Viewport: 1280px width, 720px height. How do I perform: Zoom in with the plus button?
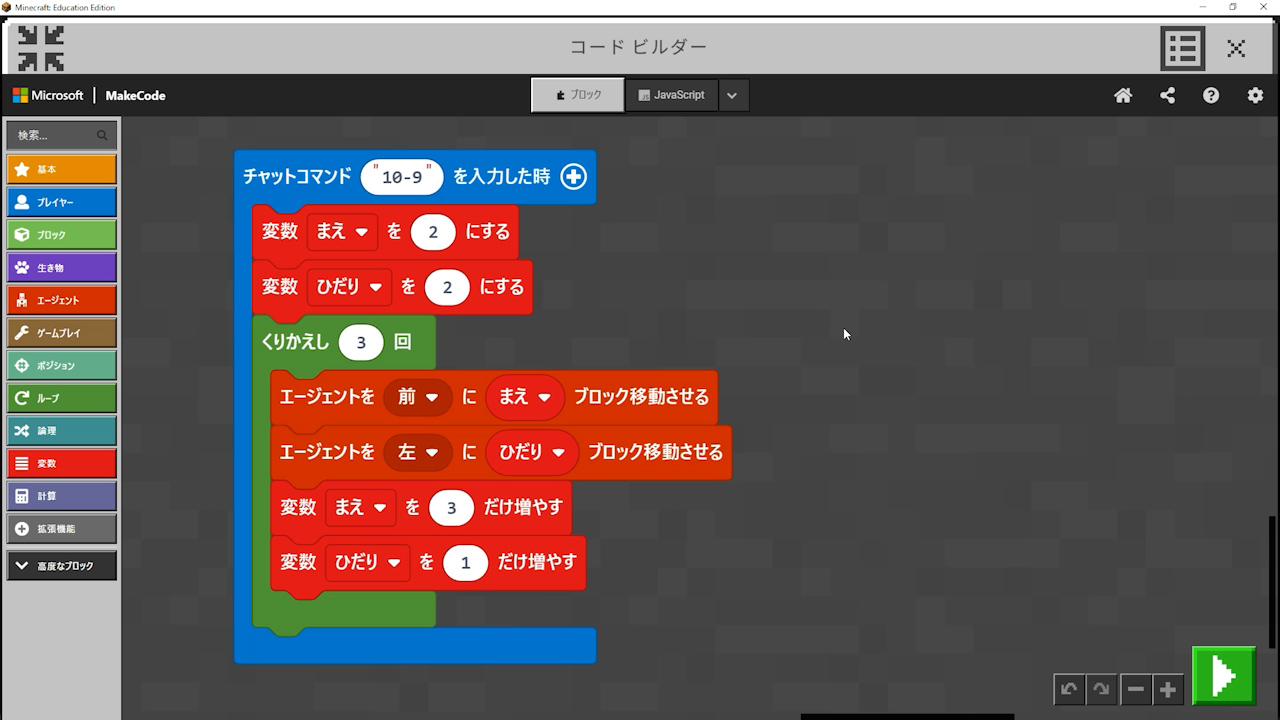pos(1167,689)
